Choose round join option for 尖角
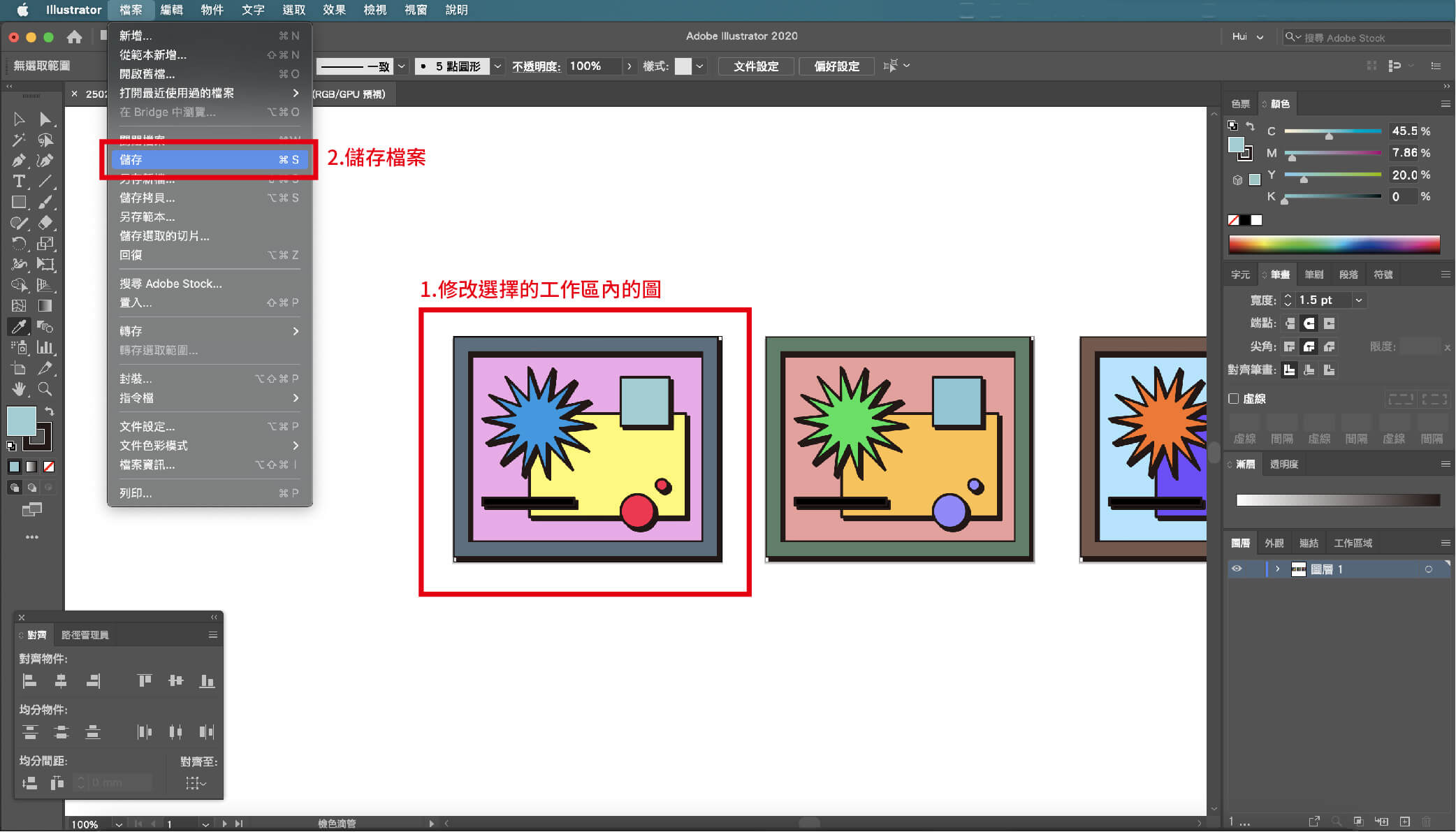This screenshot has height=832, width=1456. pyautogui.click(x=1309, y=346)
